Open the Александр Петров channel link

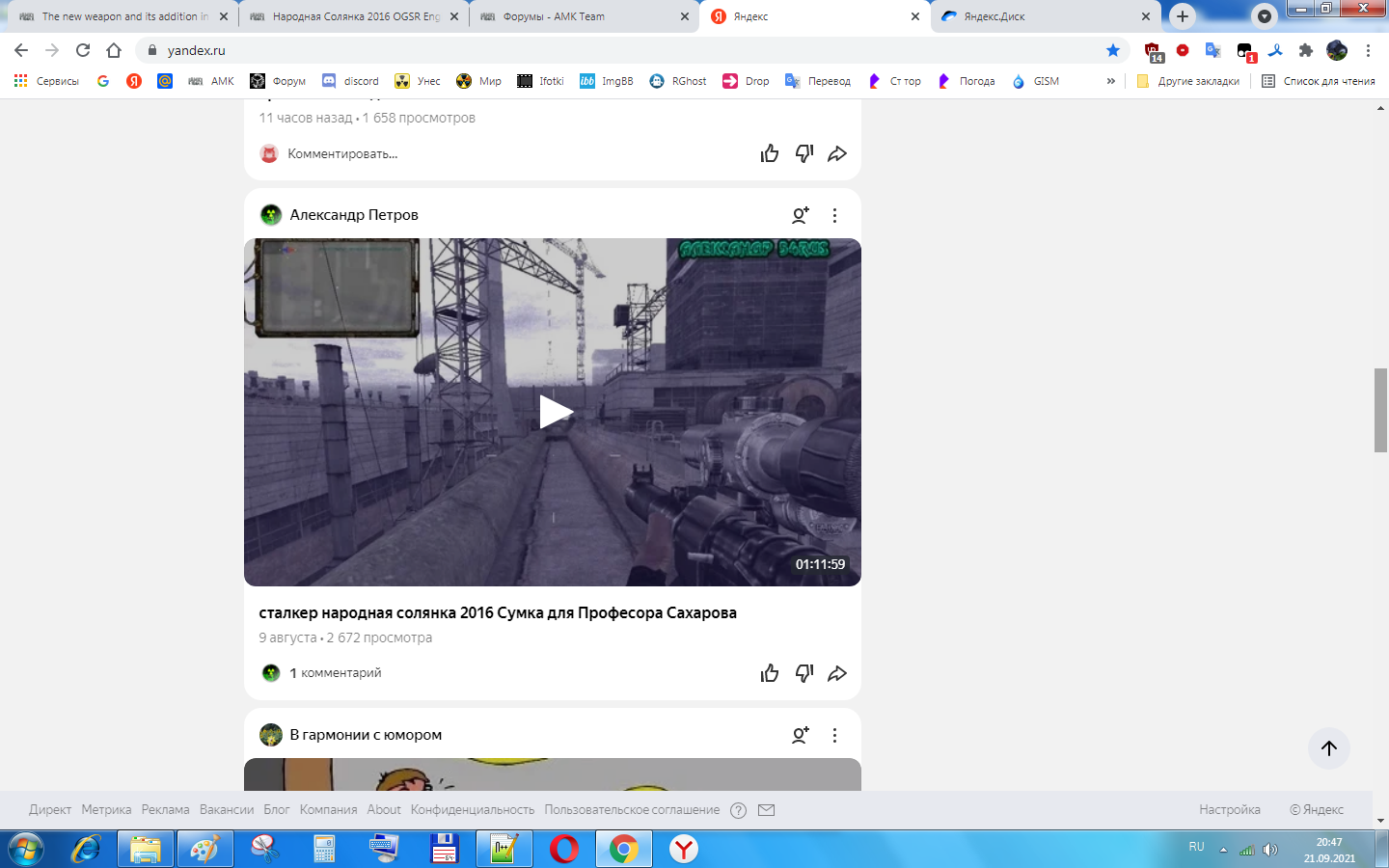point(354,215)
